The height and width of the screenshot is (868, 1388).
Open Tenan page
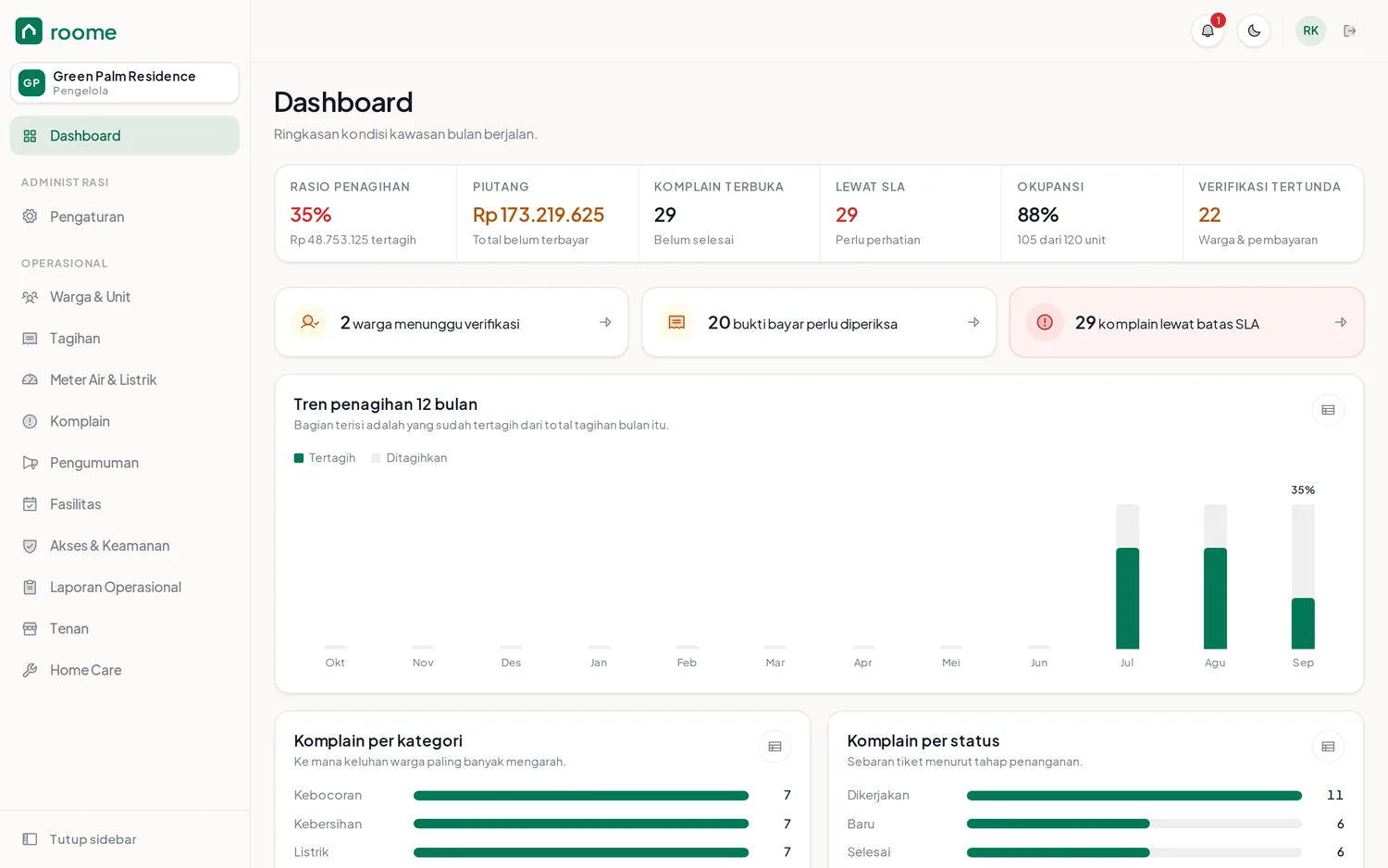click(x=125, y=628)
